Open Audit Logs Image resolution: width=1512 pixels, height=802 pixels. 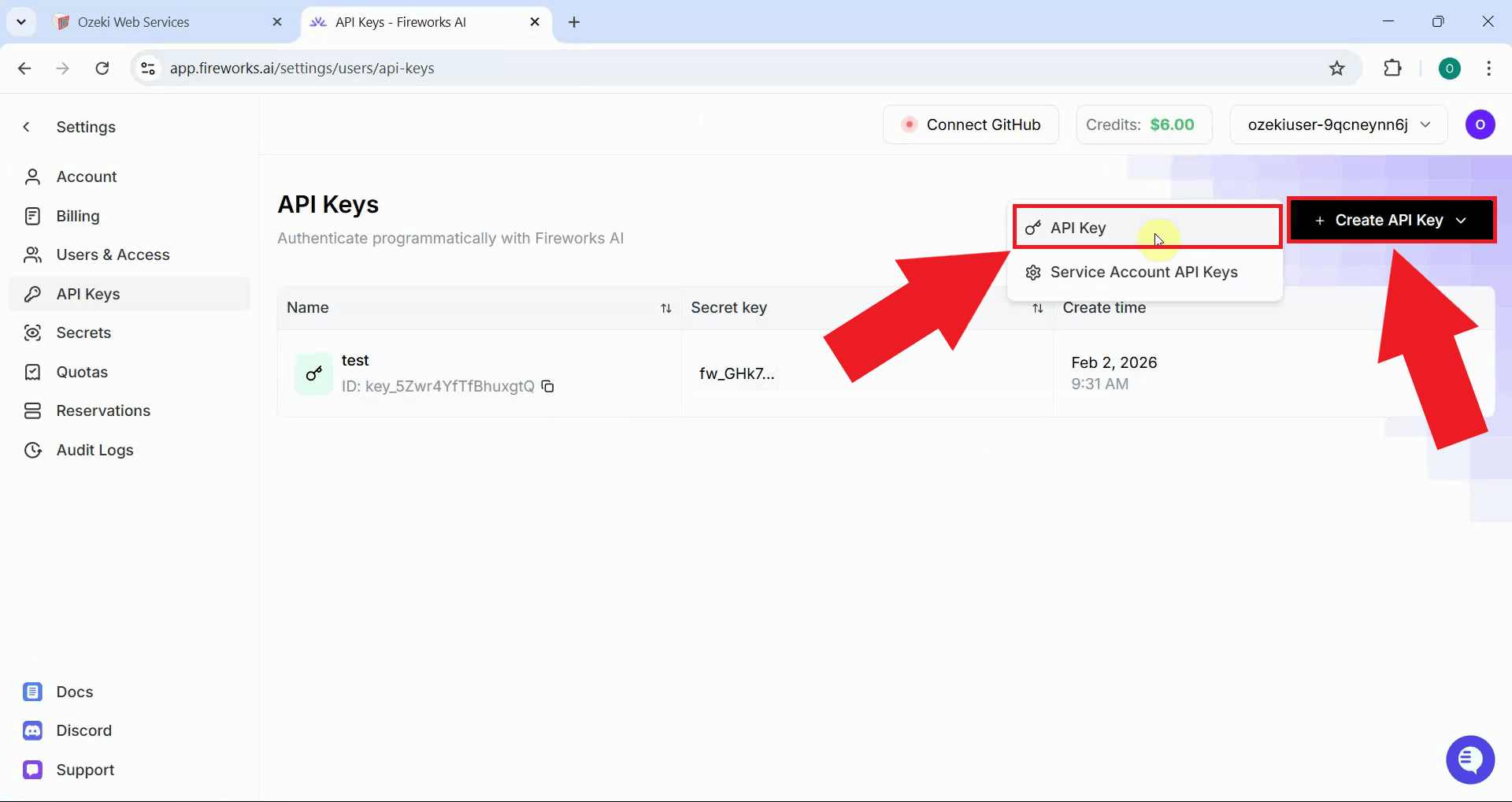pos(93,449)
